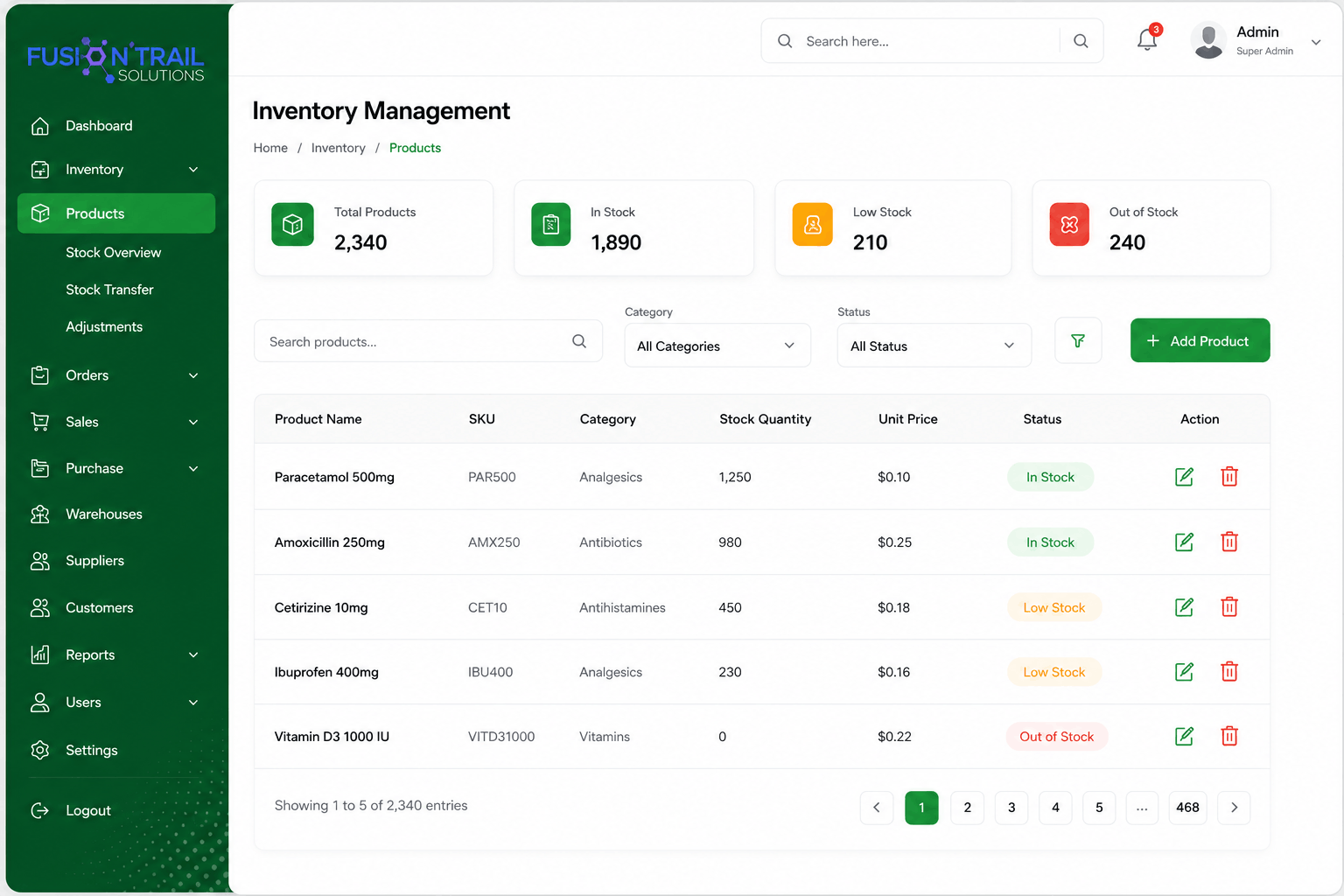Click the Total Products cube icon
The height and width of the screenshot is (896, 1344).
tap(292, 225)
